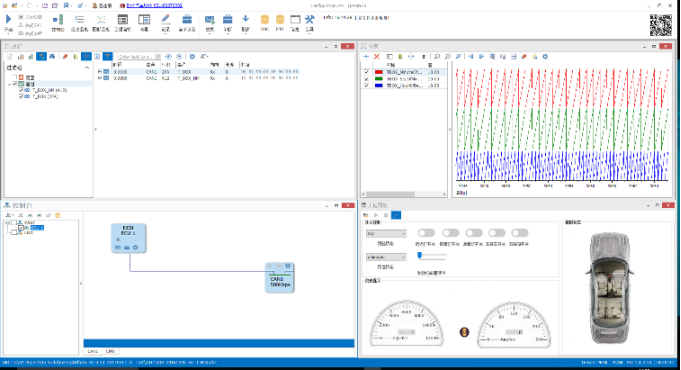Screen dimensions: 681x370
Task: Switch to the LIN1 tab in the simulation panel
Action: pyautogui.click(x=110, y=351)
